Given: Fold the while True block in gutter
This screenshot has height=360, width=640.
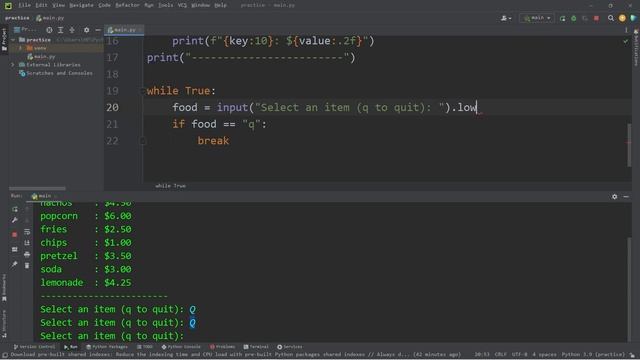Looking at the screenshot, I should coord(143,91).
